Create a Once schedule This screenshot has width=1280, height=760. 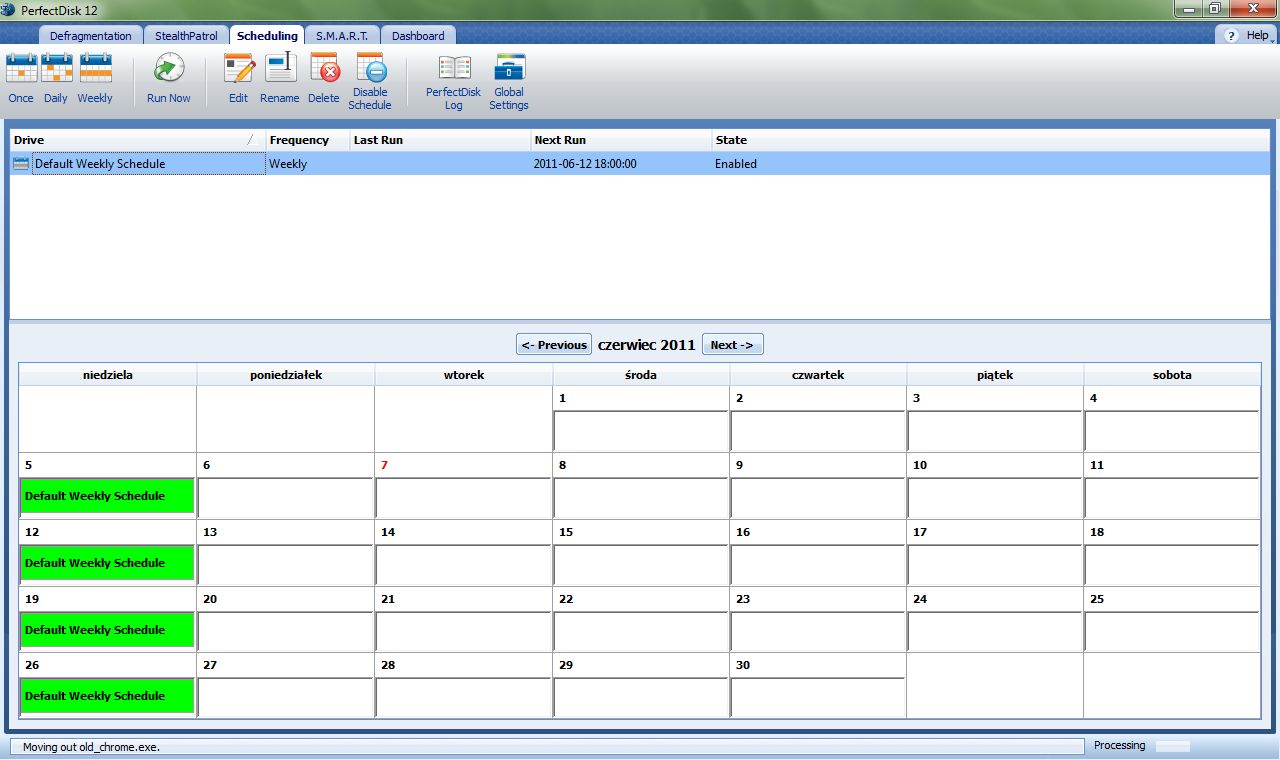point(21,79)
